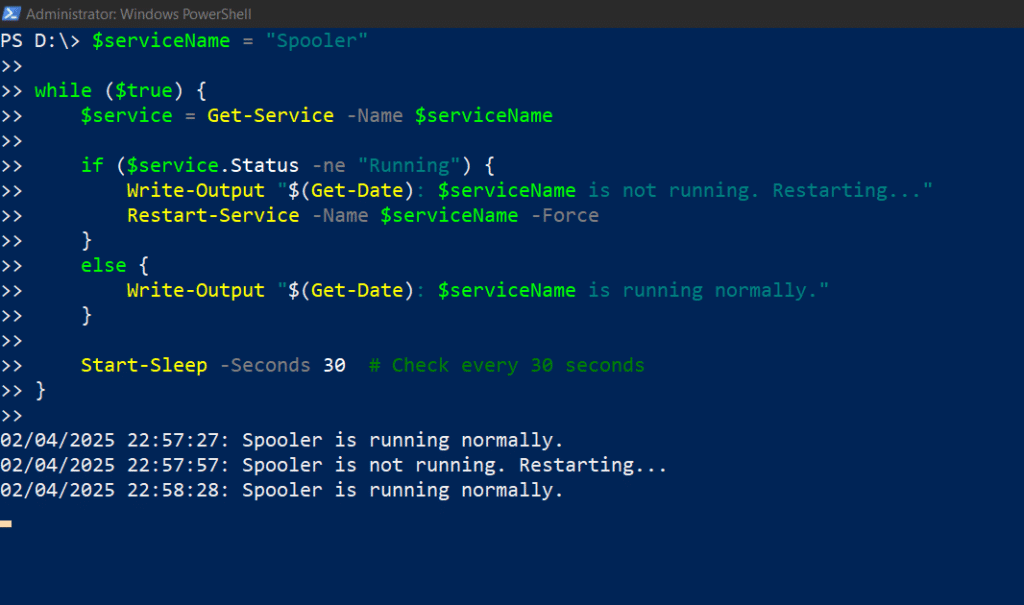The height and width of the screenshot is (605, 1024).
Task: Click the Get-Service cmdlet in the script
Action: click(x=270, y=116)
